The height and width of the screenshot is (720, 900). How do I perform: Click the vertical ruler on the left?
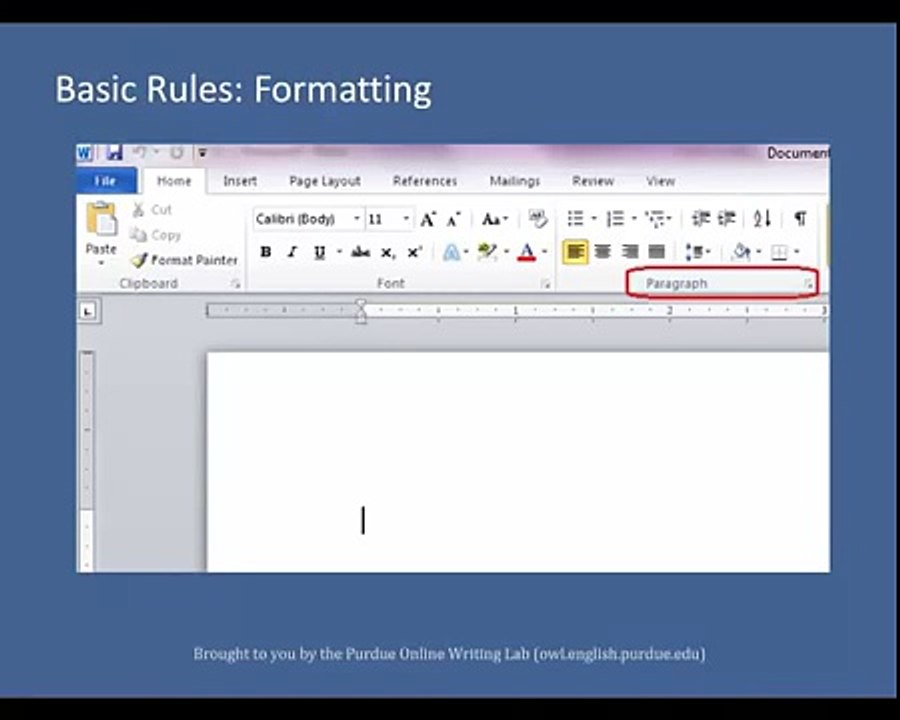click(x=87, y=461)
